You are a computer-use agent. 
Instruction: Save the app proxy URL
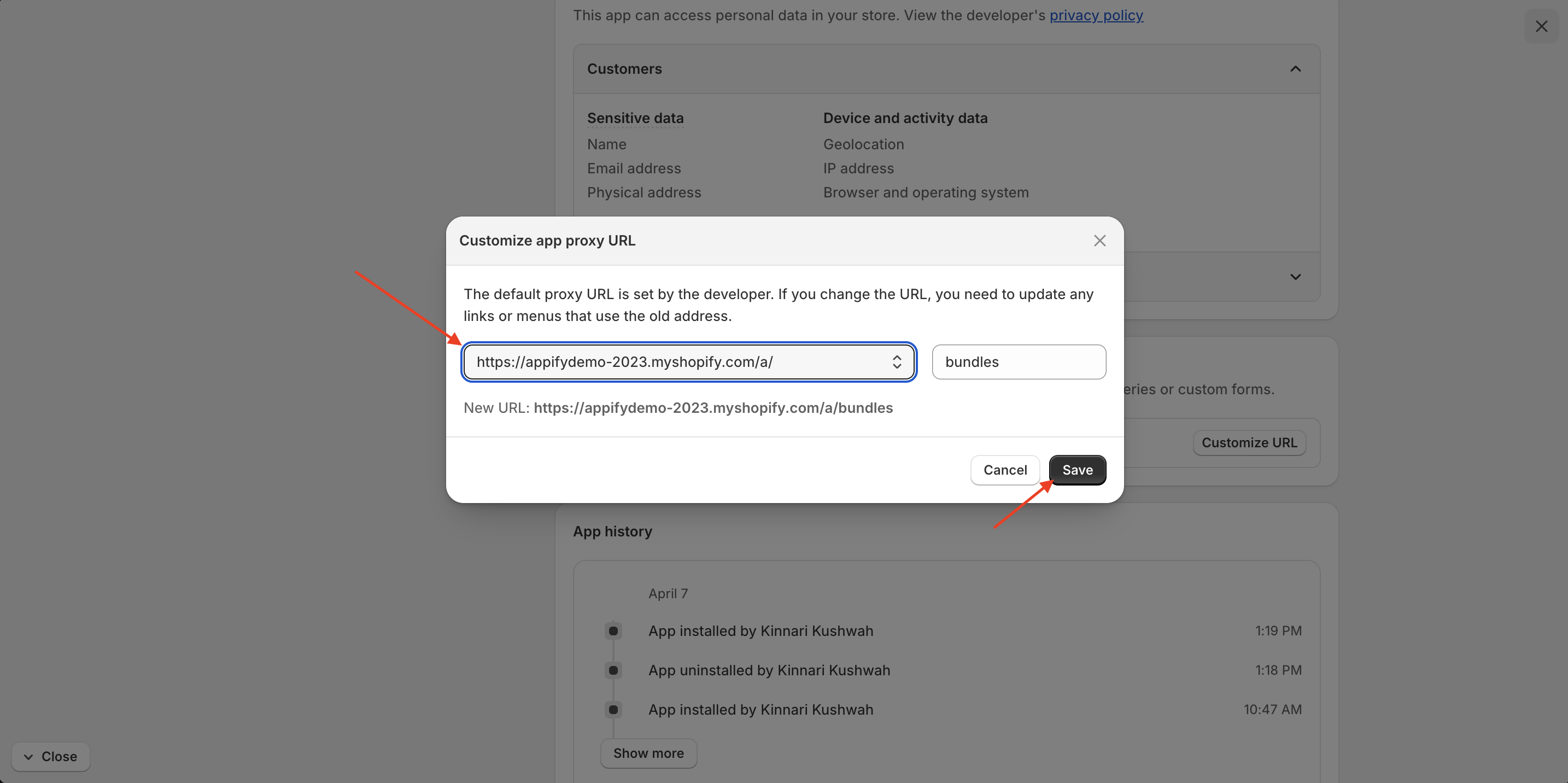pyautogui.click(x=1077, y=470)
